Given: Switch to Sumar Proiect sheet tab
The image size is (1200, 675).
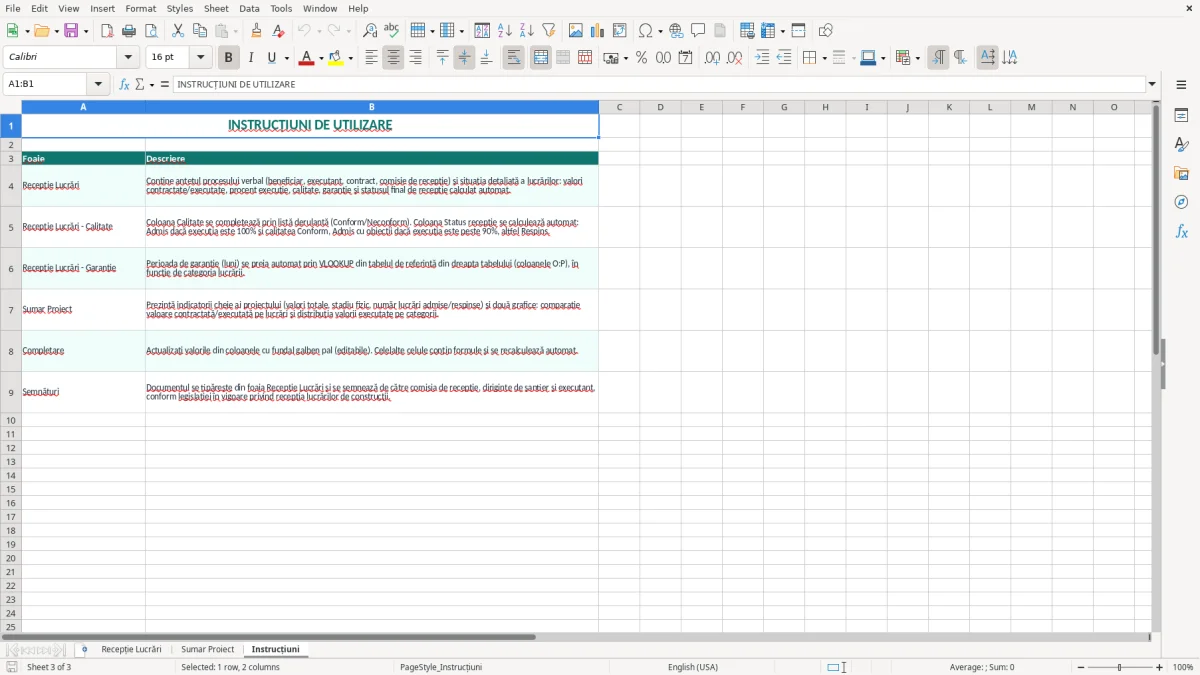Looking at the screenshot, I should pyautogui.click(x=207, y=650).
